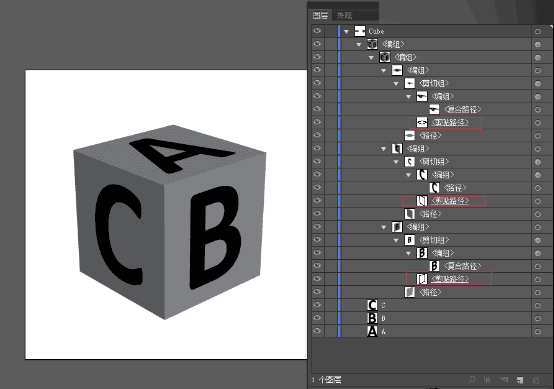The height and width of the screenshot is (389, 554).
Task: Collapse the <编组> with large B thumbnail
Action: (x=408, y=254)
